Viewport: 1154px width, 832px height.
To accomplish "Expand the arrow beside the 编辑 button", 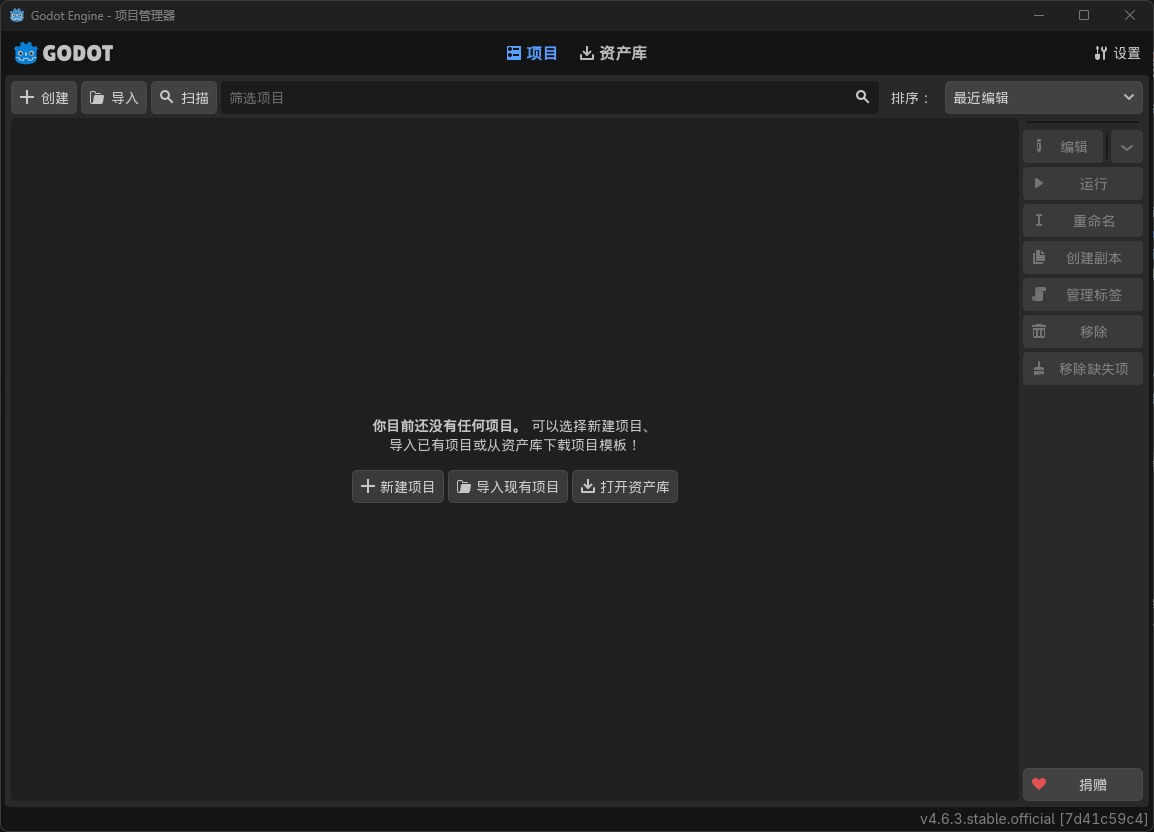I will 1127,147.
